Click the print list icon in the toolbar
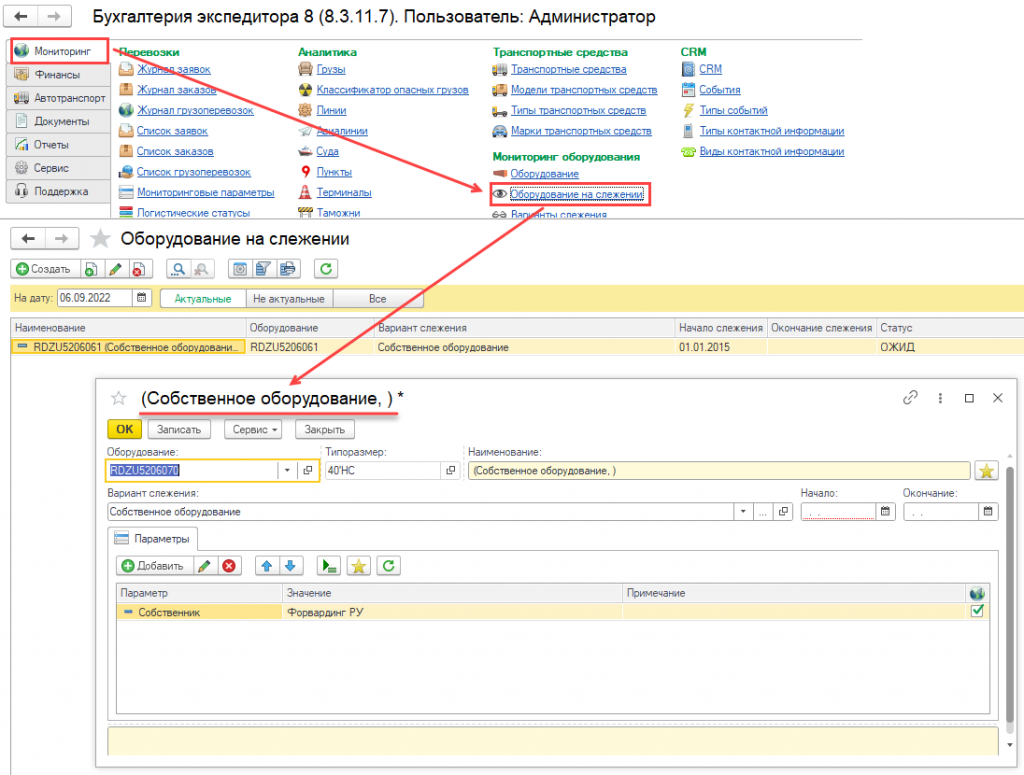The image size is (1024, 775). point(287,269)
